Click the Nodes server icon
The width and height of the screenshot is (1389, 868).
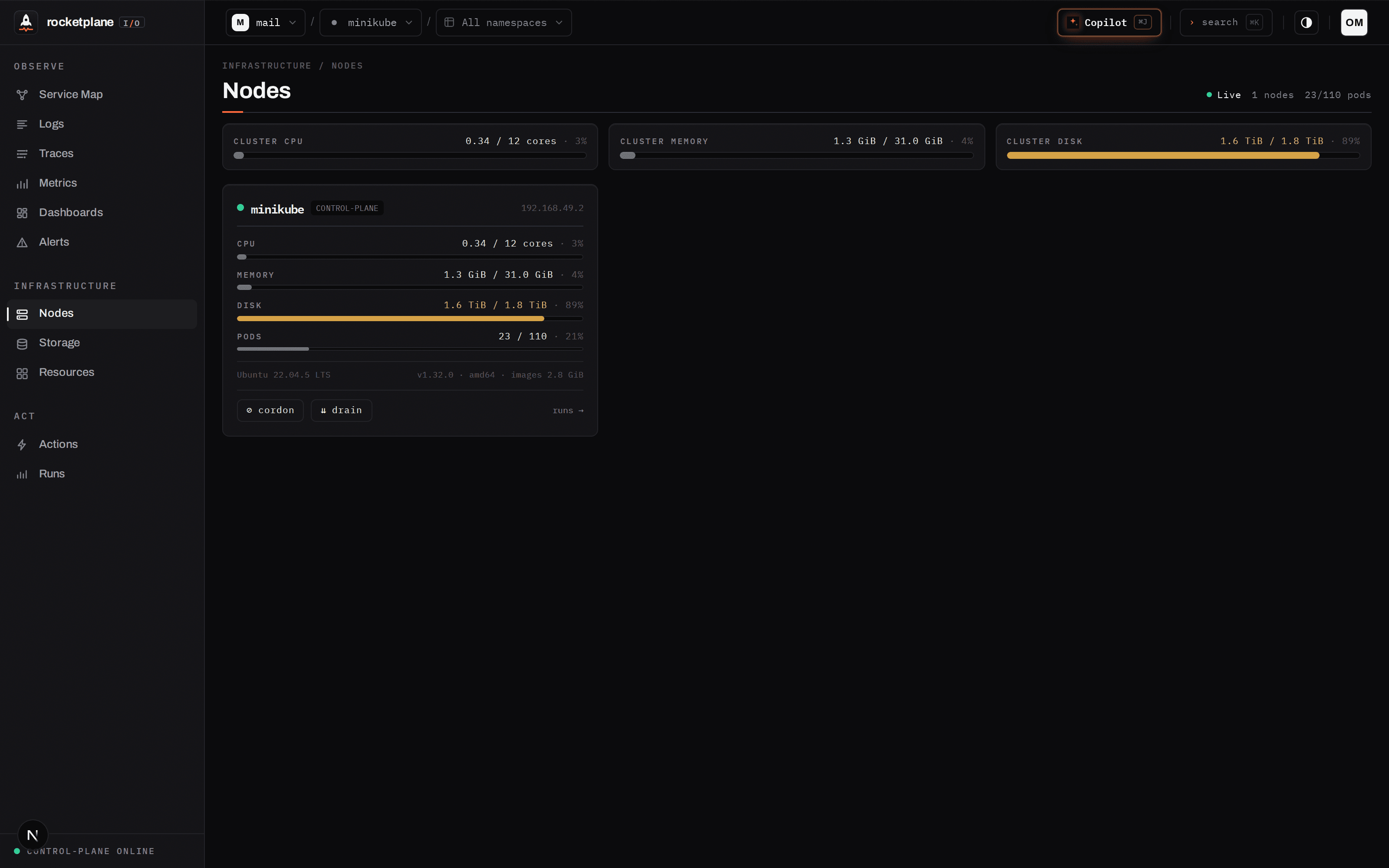point(22,314)
